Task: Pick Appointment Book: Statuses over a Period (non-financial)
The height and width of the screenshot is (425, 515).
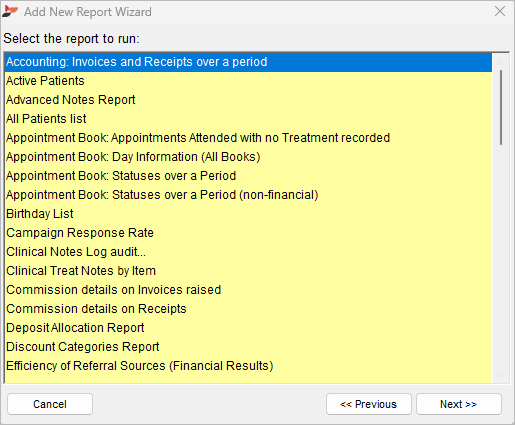Action: click(x=248, y=195)
